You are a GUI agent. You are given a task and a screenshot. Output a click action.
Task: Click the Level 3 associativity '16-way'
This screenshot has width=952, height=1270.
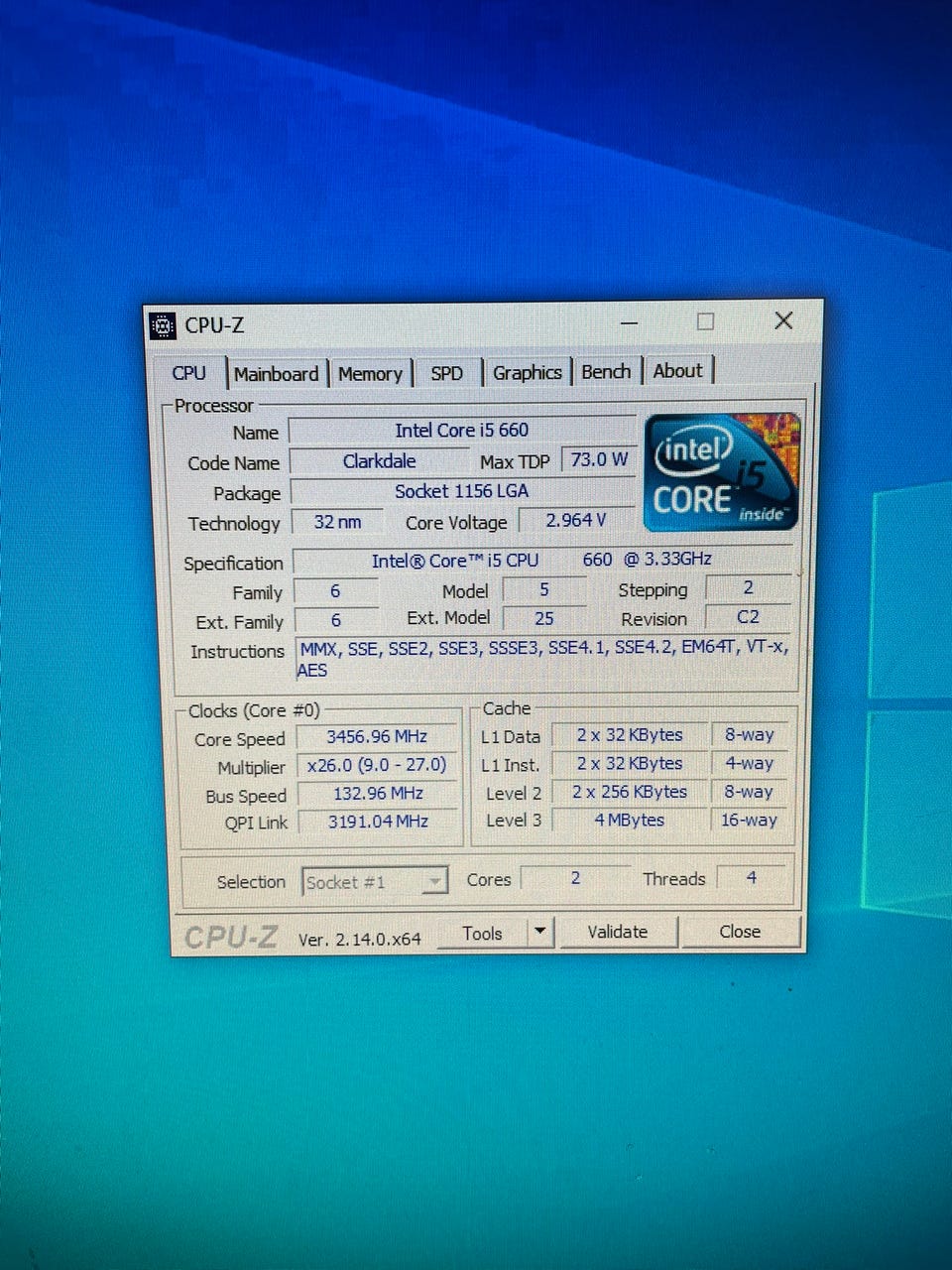(749, 820)
